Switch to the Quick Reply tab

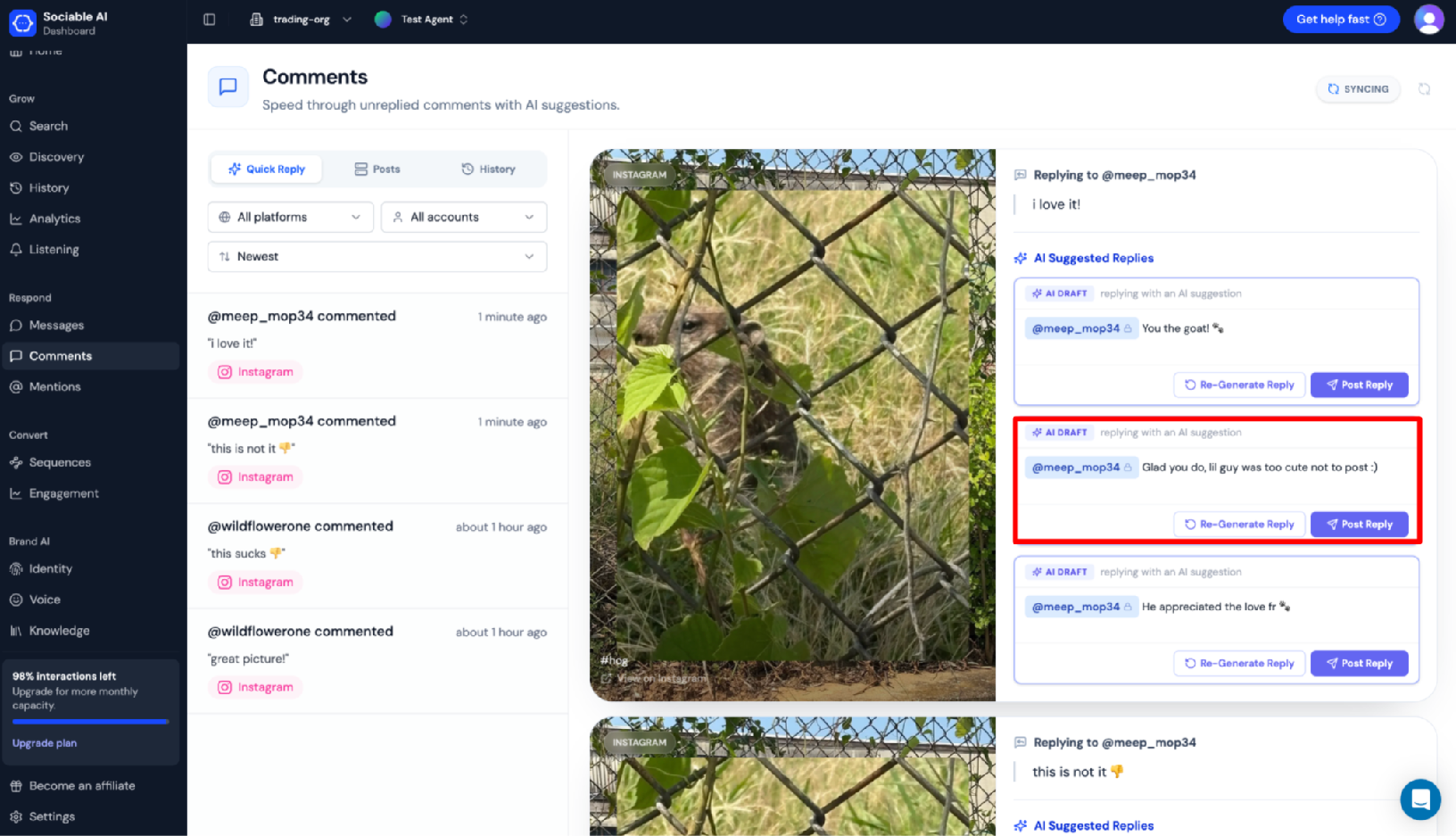point(266,169)
